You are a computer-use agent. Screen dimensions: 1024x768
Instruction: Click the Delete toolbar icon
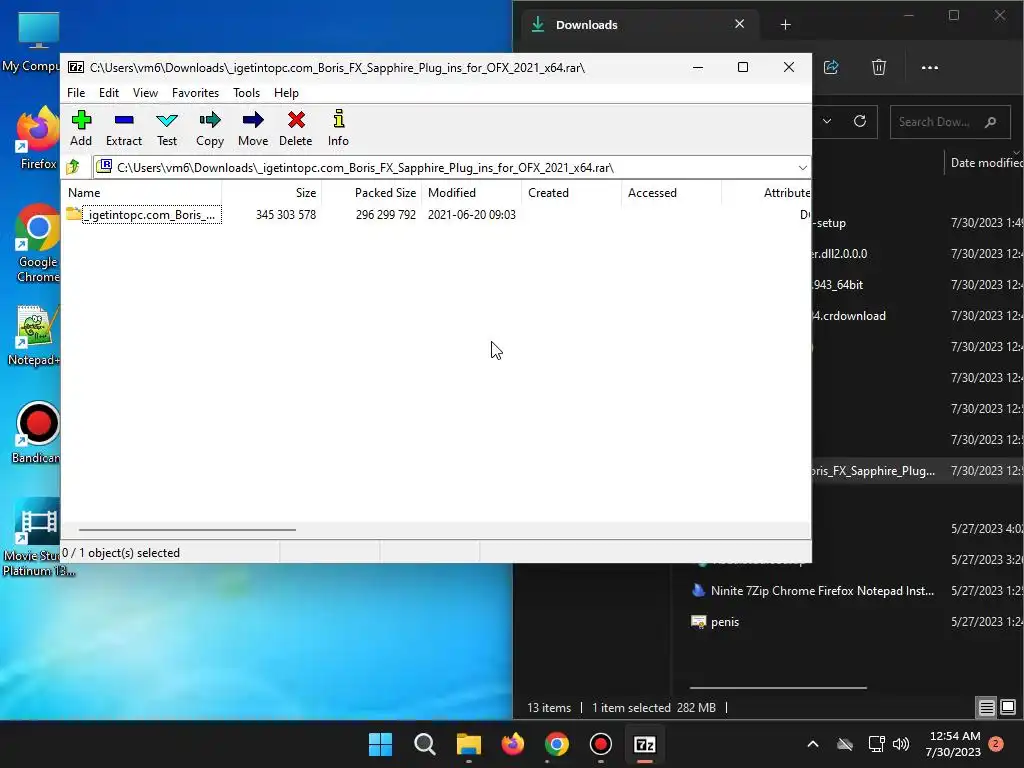[x=296, y=128]
